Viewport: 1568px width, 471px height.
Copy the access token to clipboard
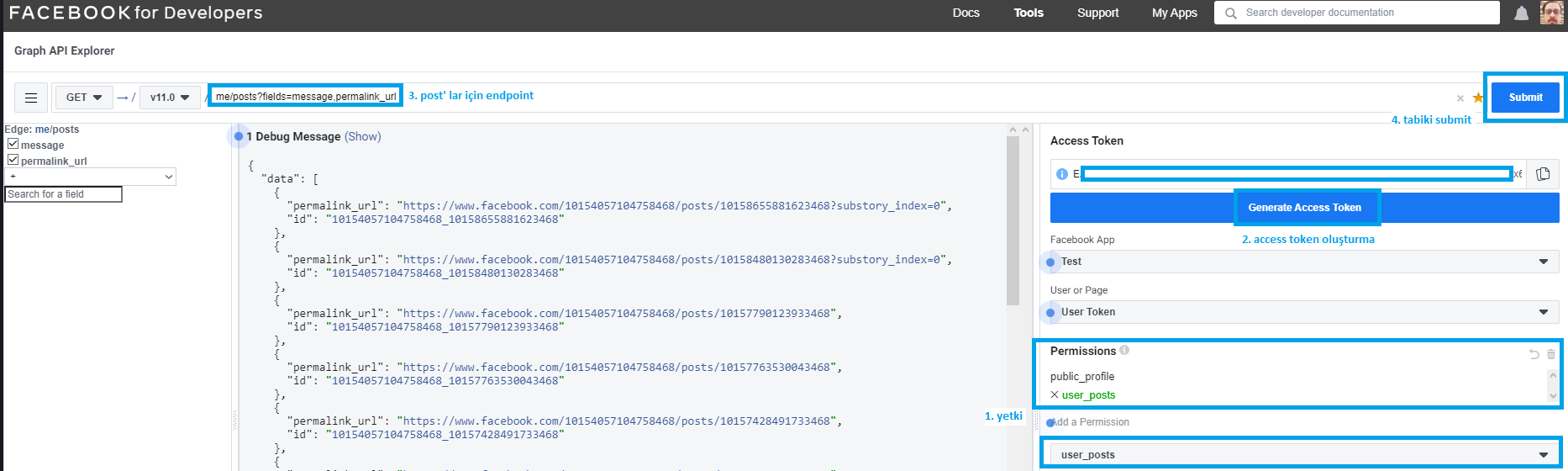1543,174
